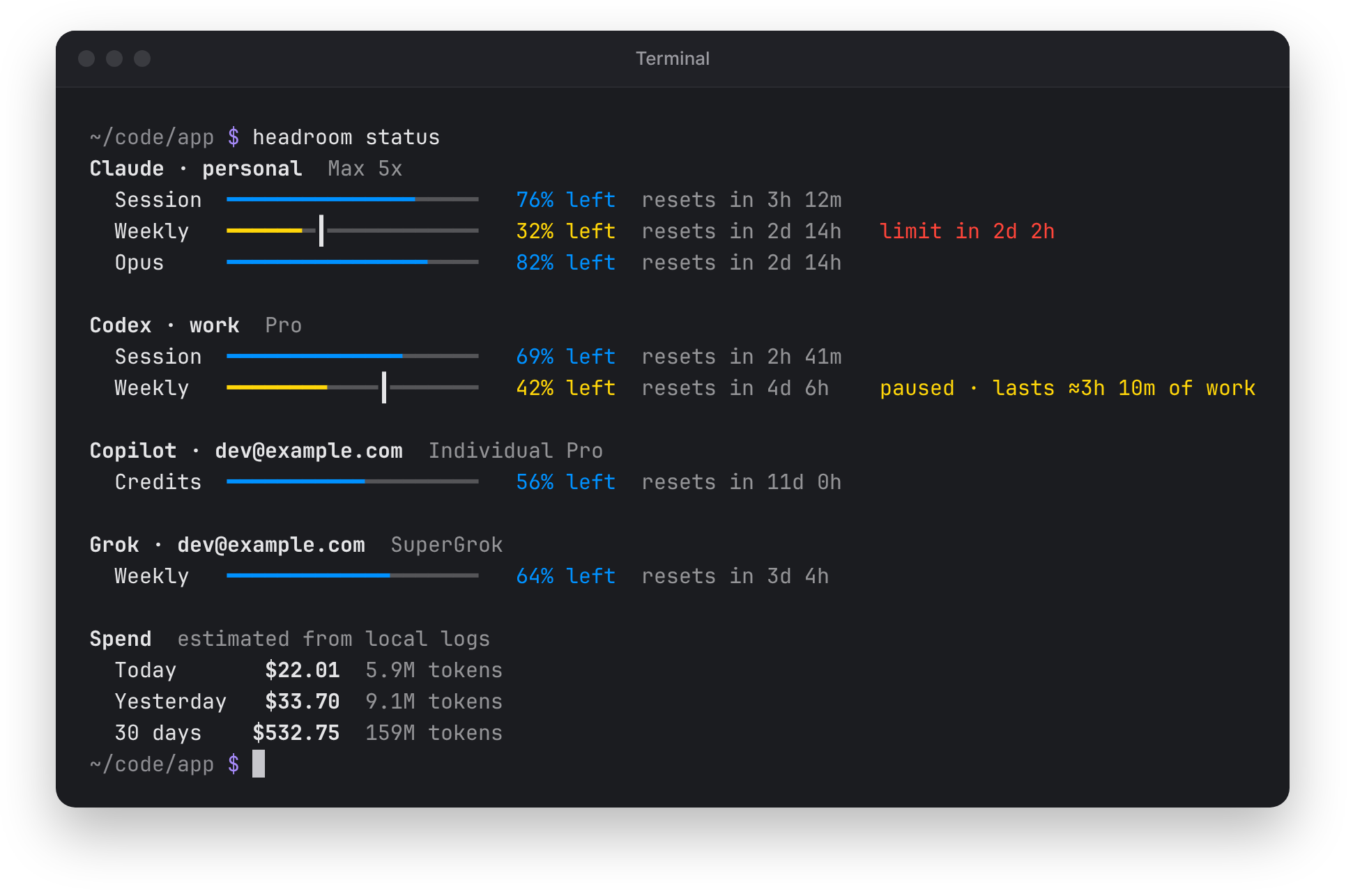Click the '56% left' value
The width and height of the screenshot is (1353, 896).
(566, 482)
